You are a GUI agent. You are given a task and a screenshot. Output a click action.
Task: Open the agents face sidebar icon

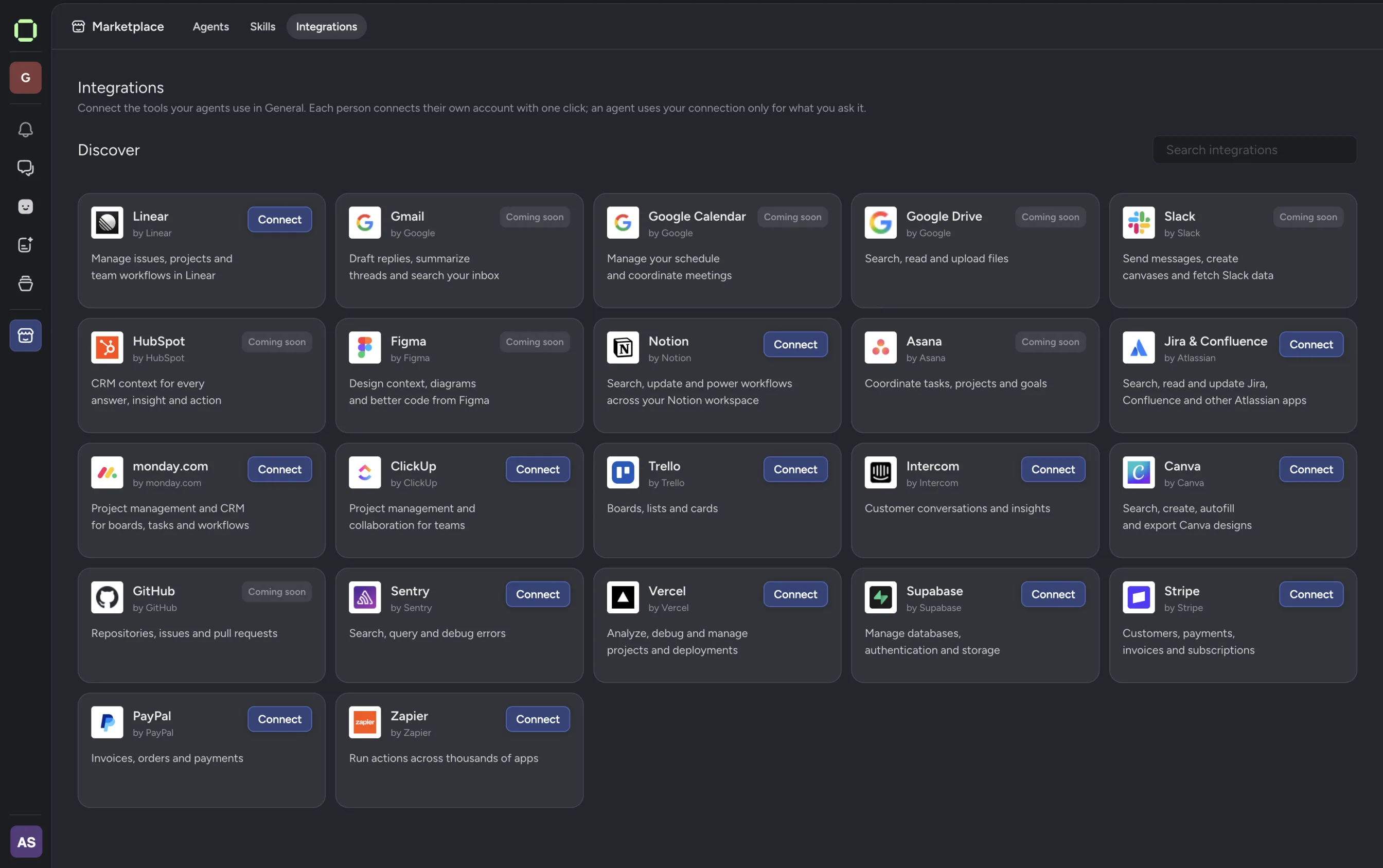[25, 207]
